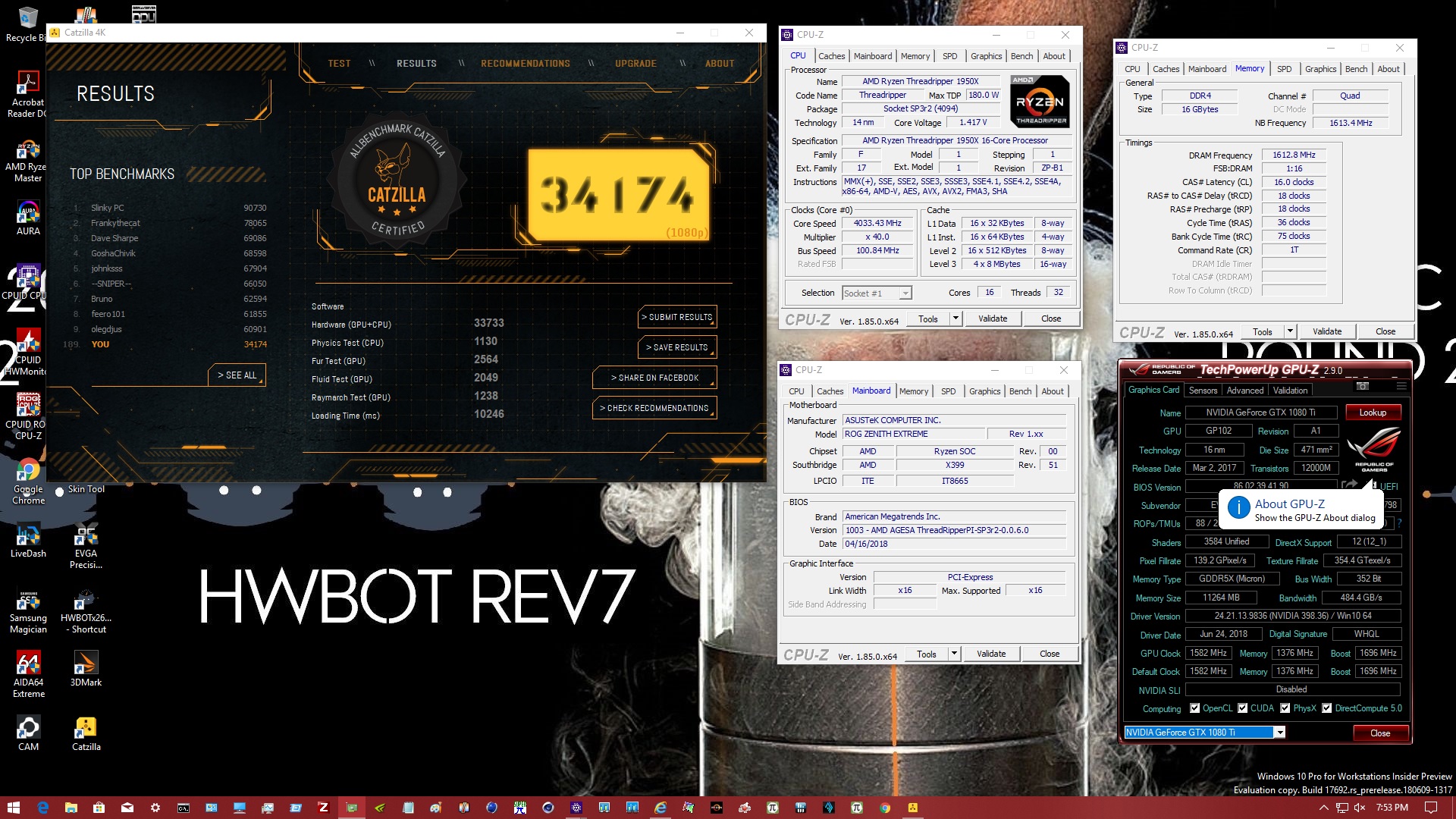Select the Slinky PC benchmark row
The height and width of the screenshot is (819, 1456).
(x=169, y=208)
